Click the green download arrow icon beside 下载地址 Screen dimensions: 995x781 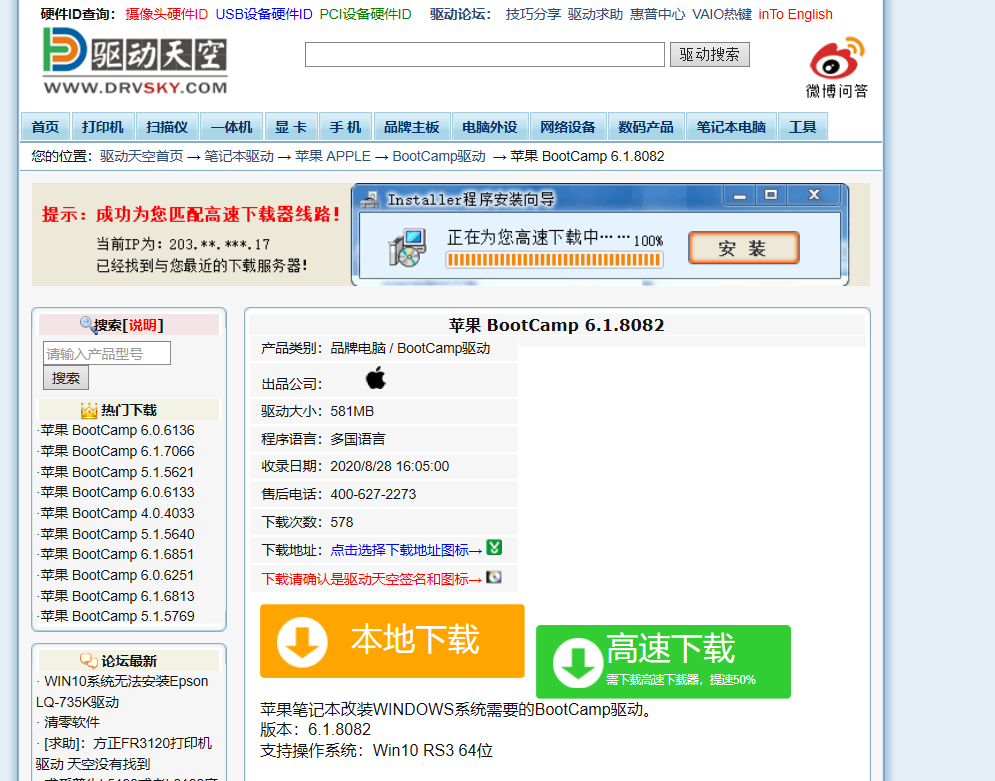coord(491,549)
